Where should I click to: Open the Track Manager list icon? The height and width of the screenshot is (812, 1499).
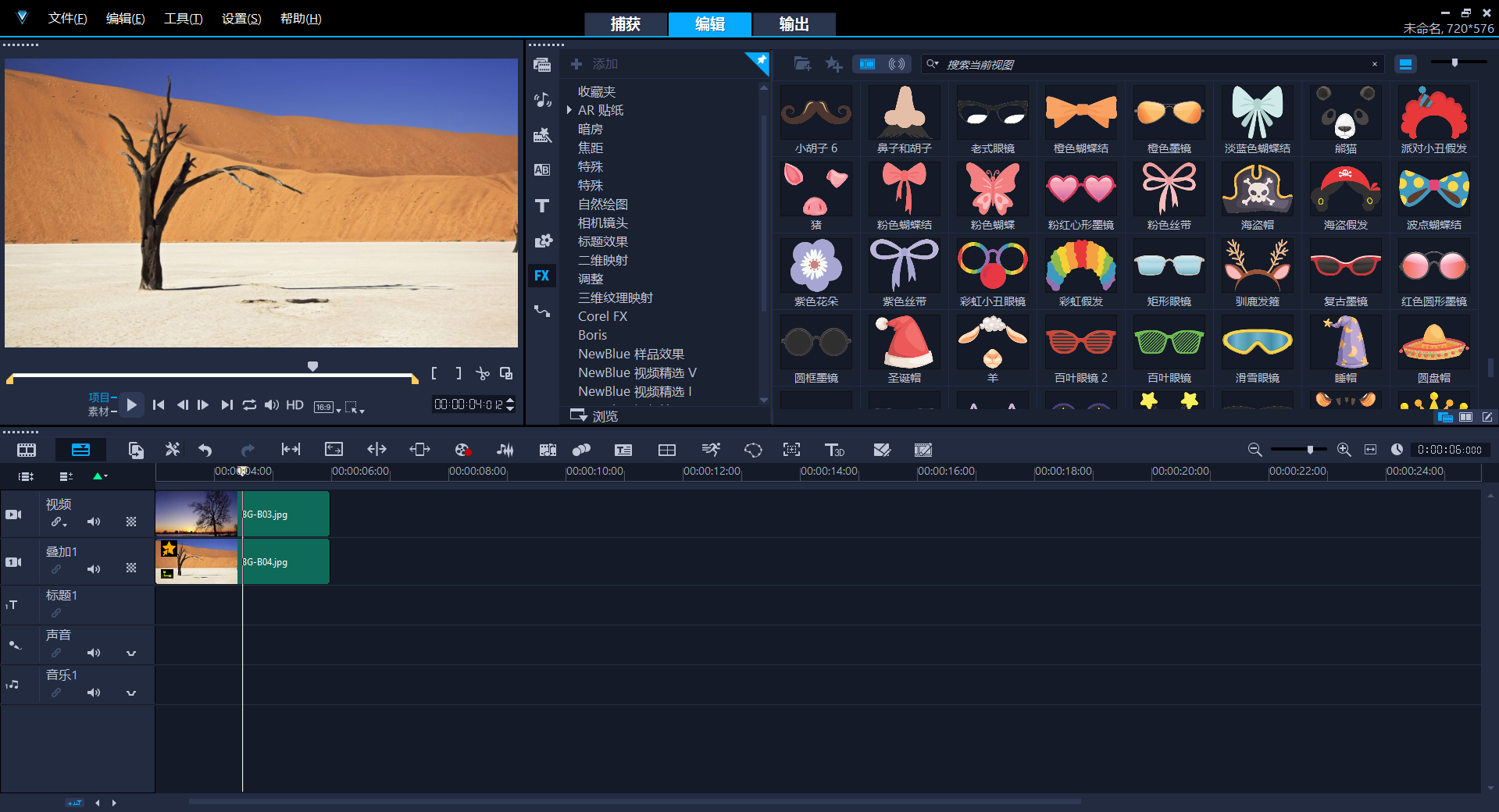[x=66, y=476]
